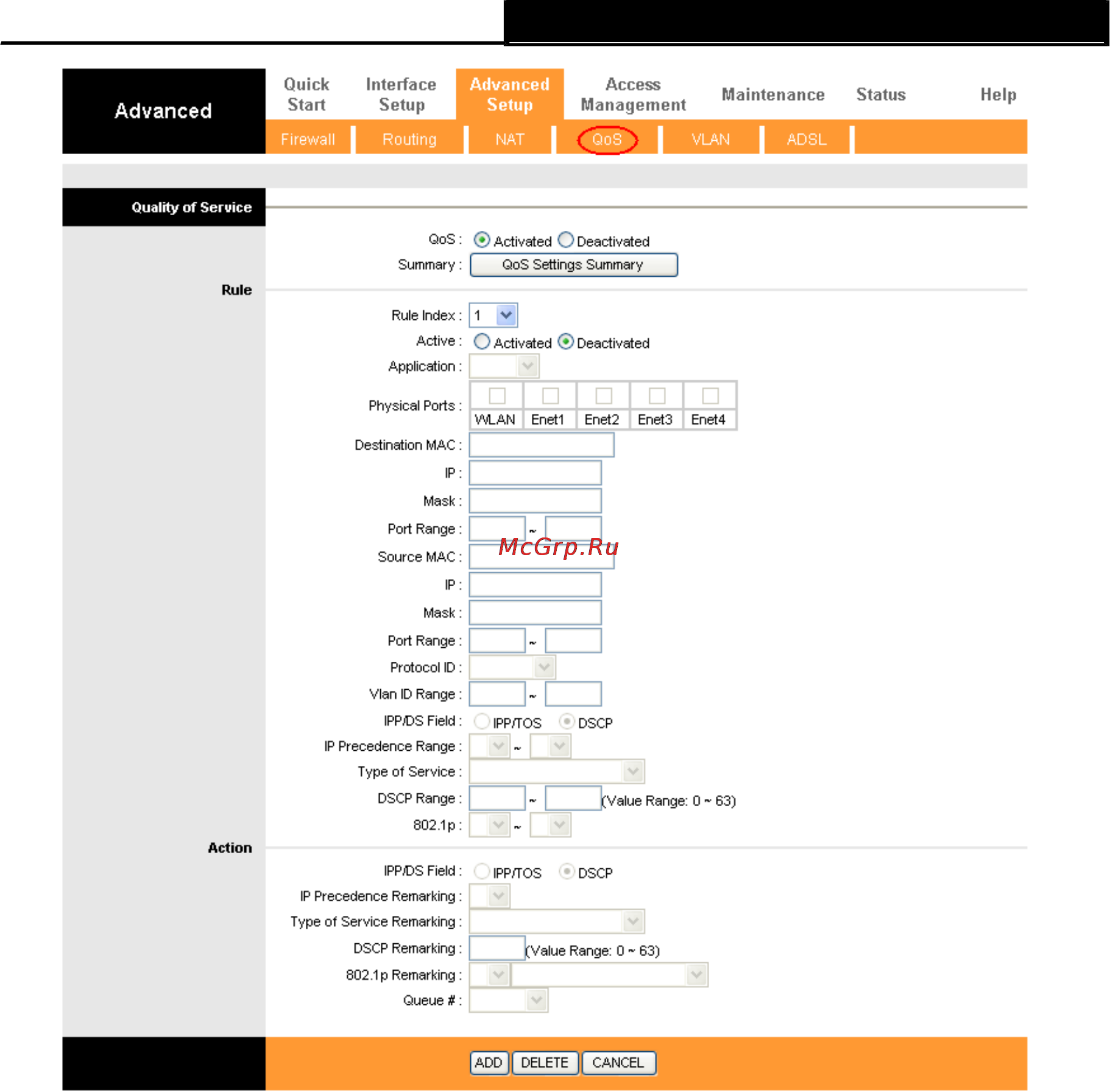The image size is (1110, 1092).
Task: Click source Port Range end field
Action: (573, 640)
